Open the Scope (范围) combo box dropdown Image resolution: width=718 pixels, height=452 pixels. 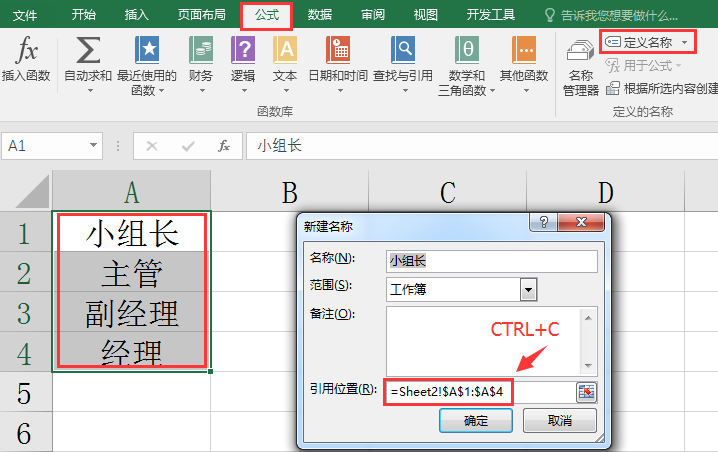tap(528, 290)
